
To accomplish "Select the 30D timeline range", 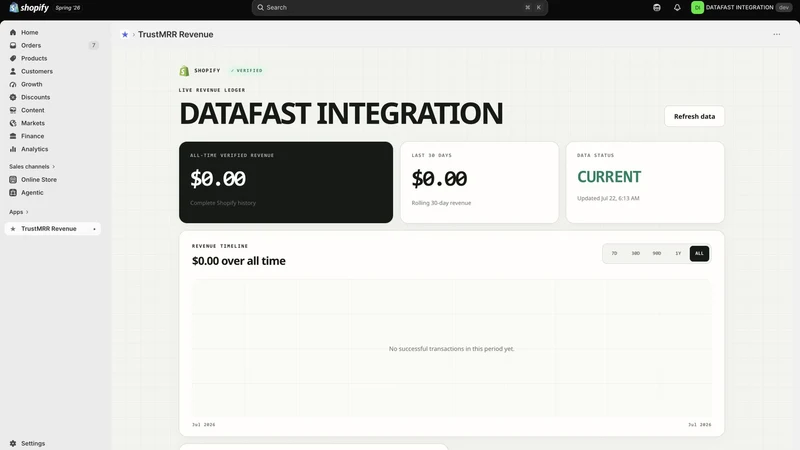I will [x=636, y=254].
